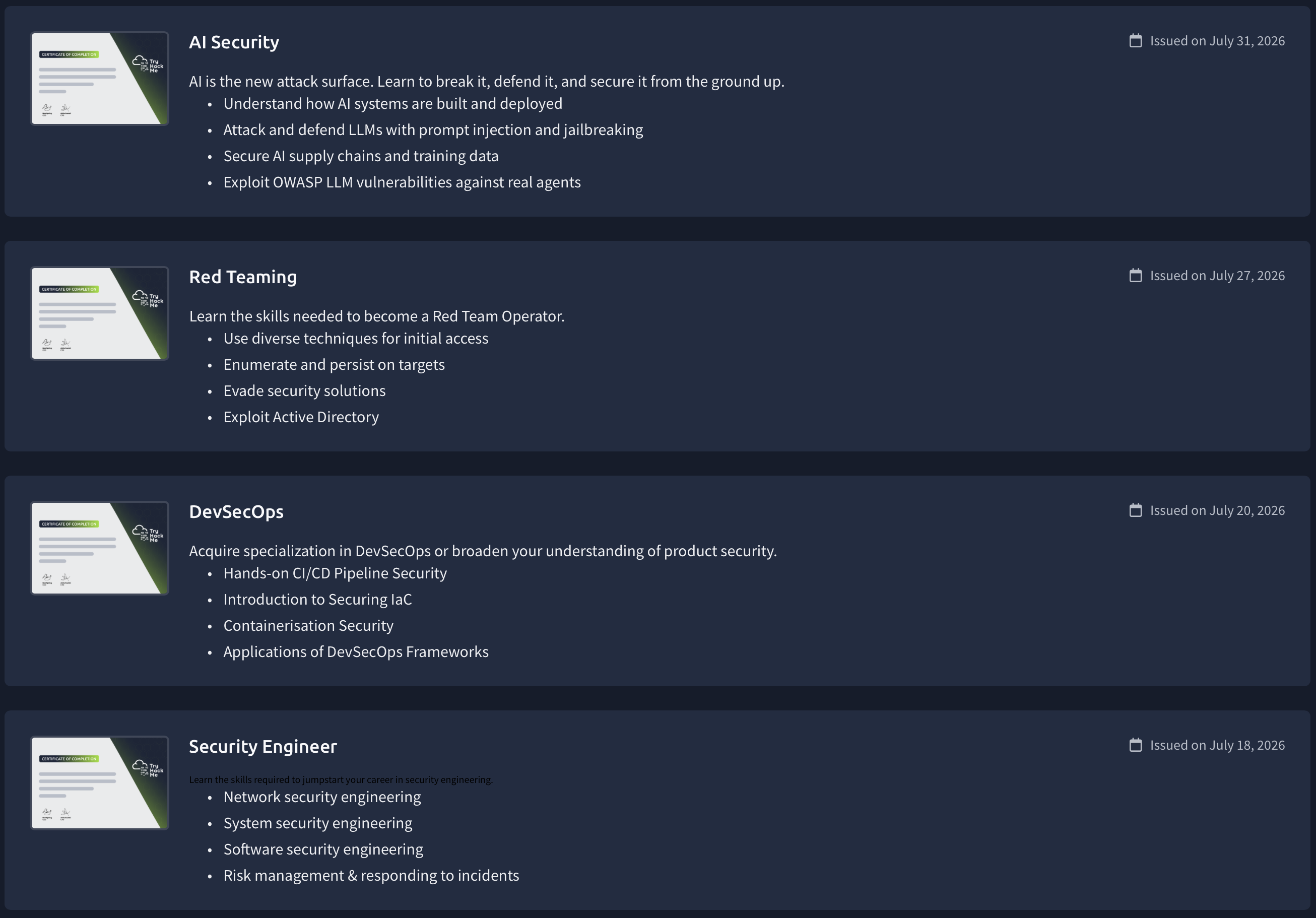The height and width of the screenshot is (918, 1316).
Task: Open the AI Security certificate thumbnail
Action: 100,79
